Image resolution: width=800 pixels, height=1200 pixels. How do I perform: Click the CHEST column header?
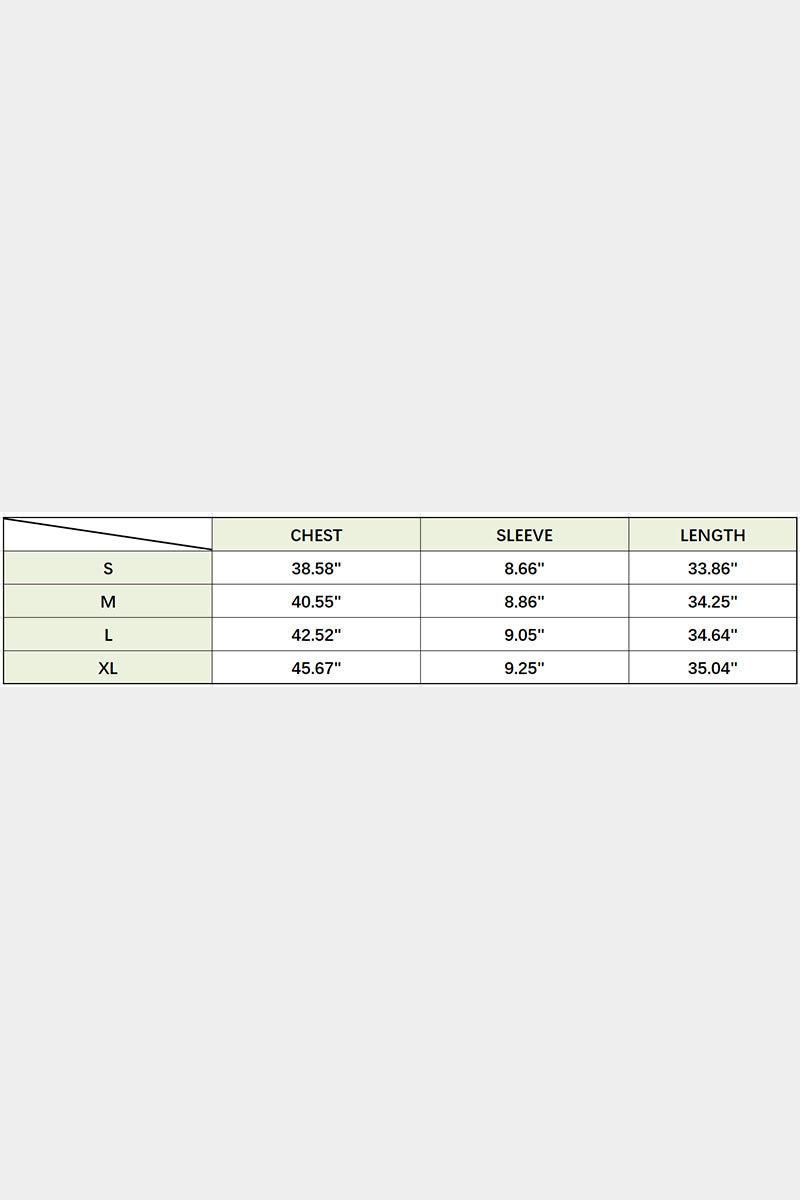click(316, 535)
